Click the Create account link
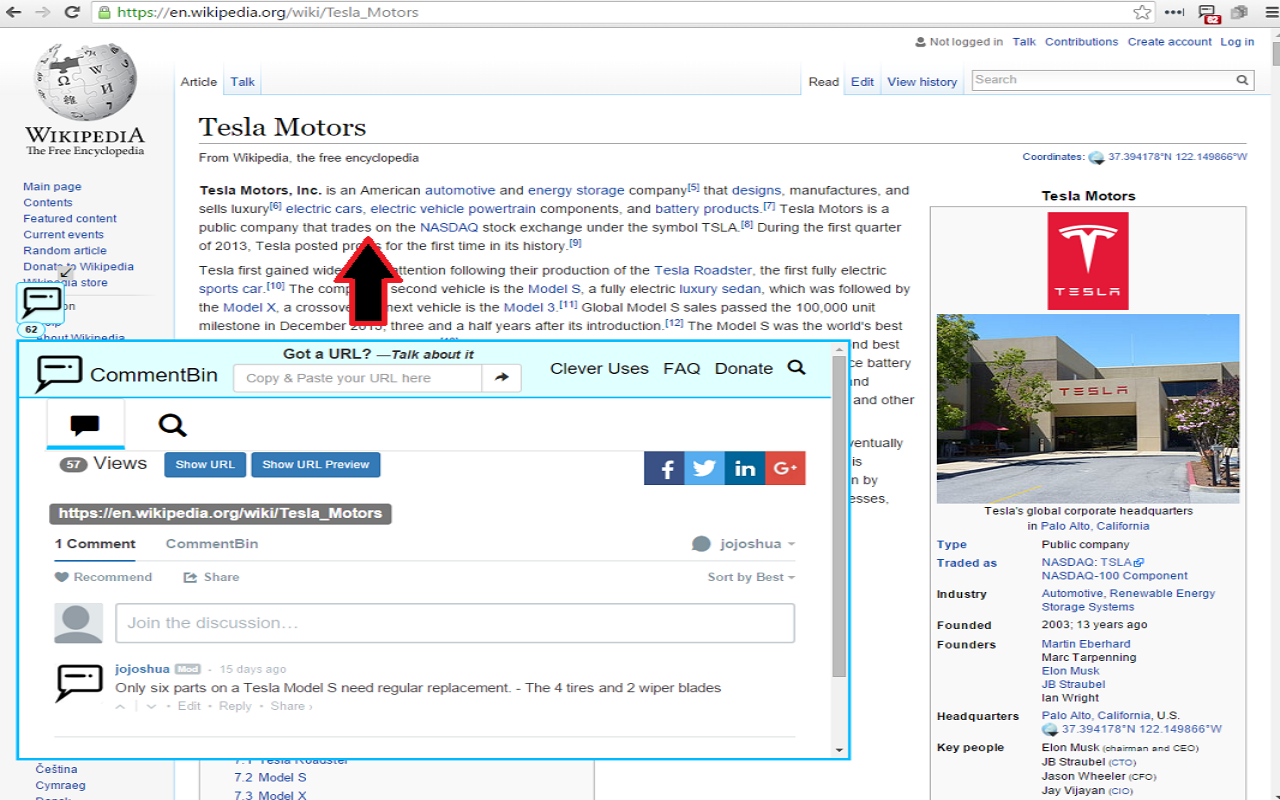Image resolution: width=1280 pixels, height=800 pixels. (x=1170, y=42)
